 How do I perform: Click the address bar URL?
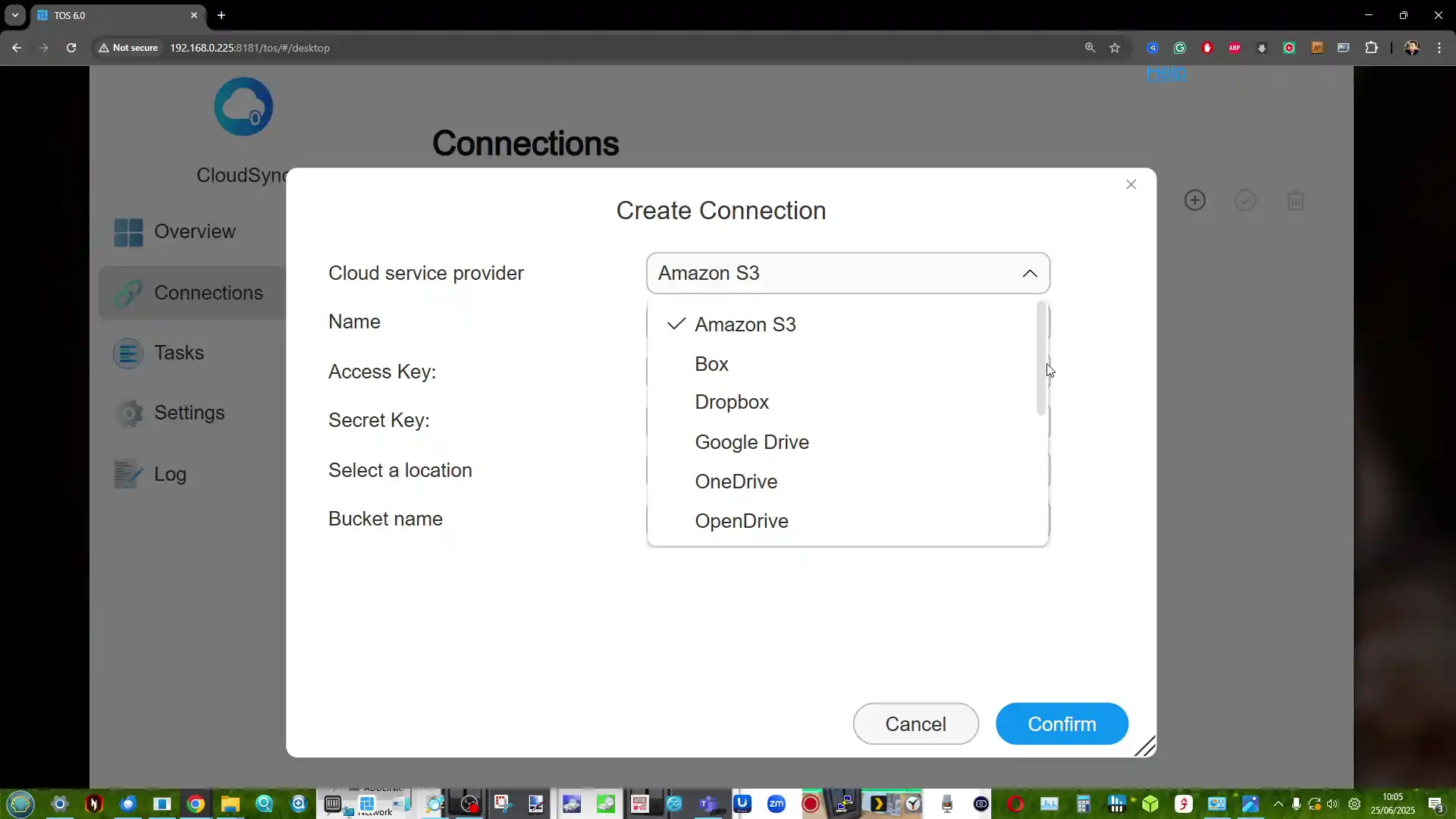pyautogui.click(x=249, y=48)
